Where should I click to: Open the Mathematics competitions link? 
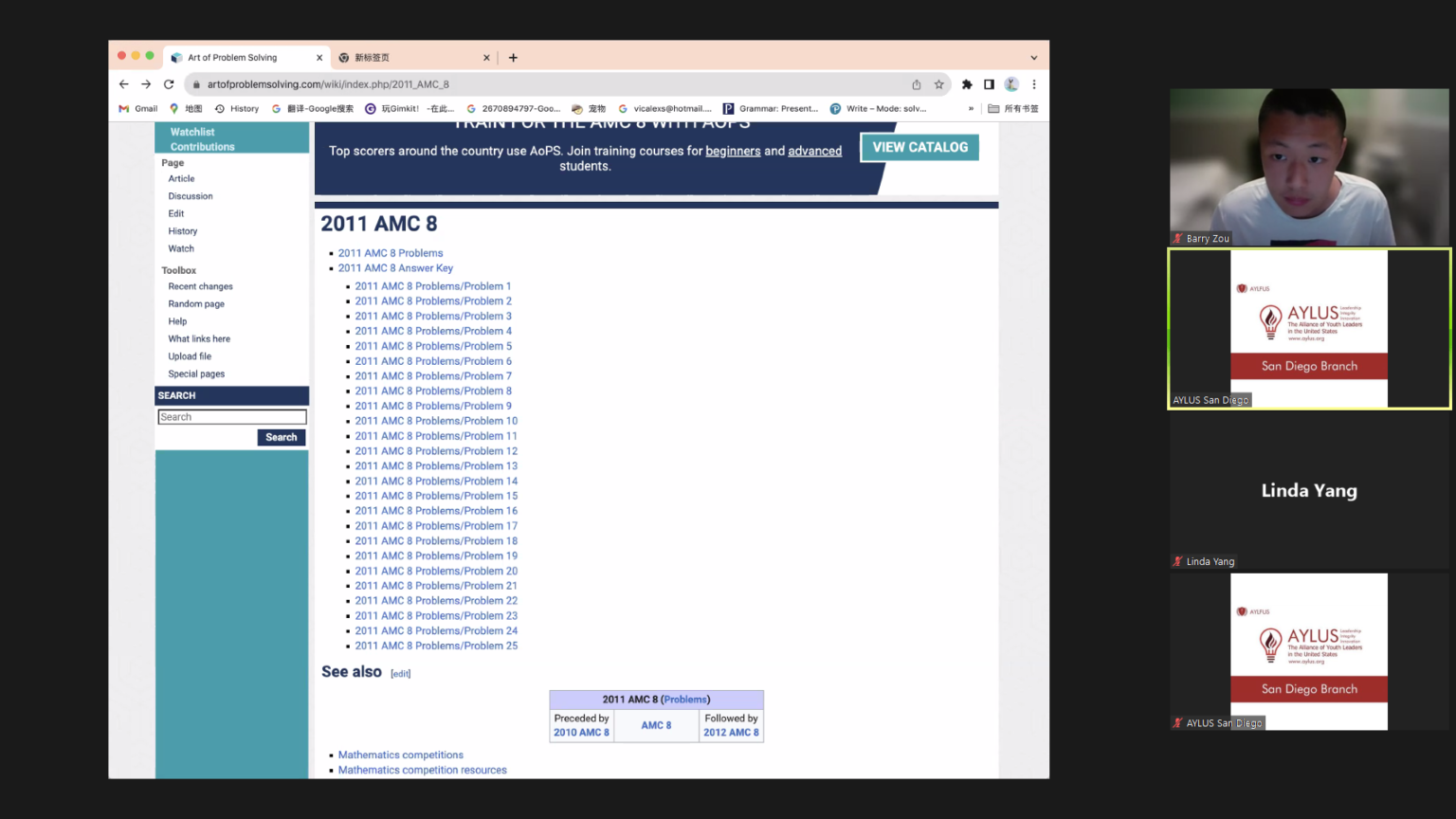[x=401, y=755]
